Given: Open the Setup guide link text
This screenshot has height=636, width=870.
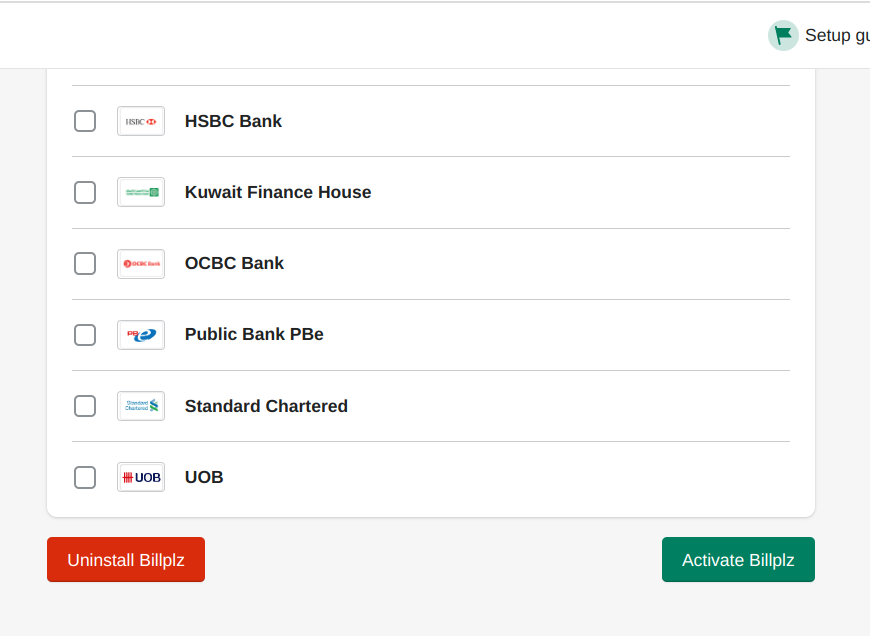Looking at the screenshot, I should [837, 36].
